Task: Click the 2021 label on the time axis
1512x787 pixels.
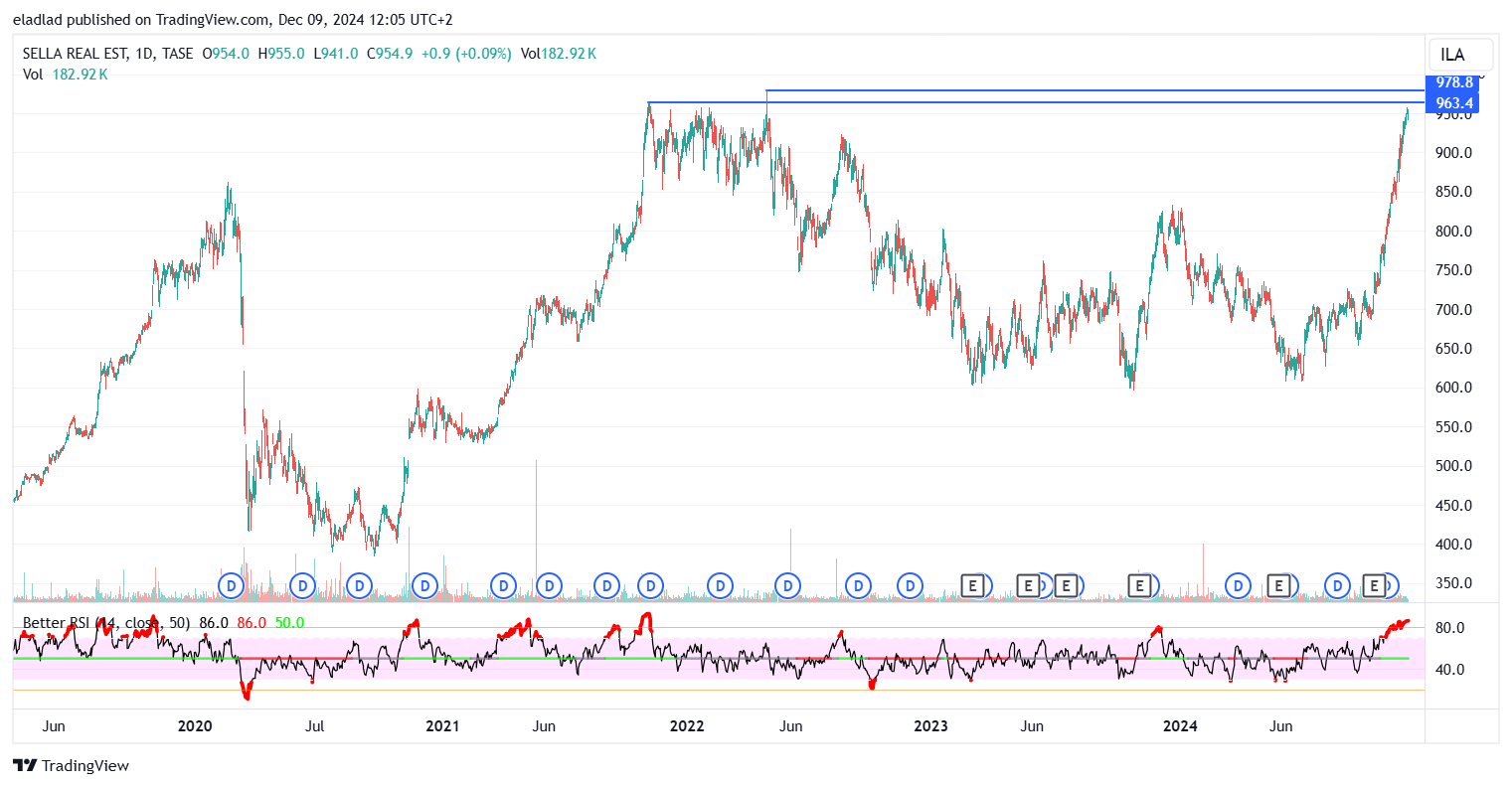Action: point(442,726)
